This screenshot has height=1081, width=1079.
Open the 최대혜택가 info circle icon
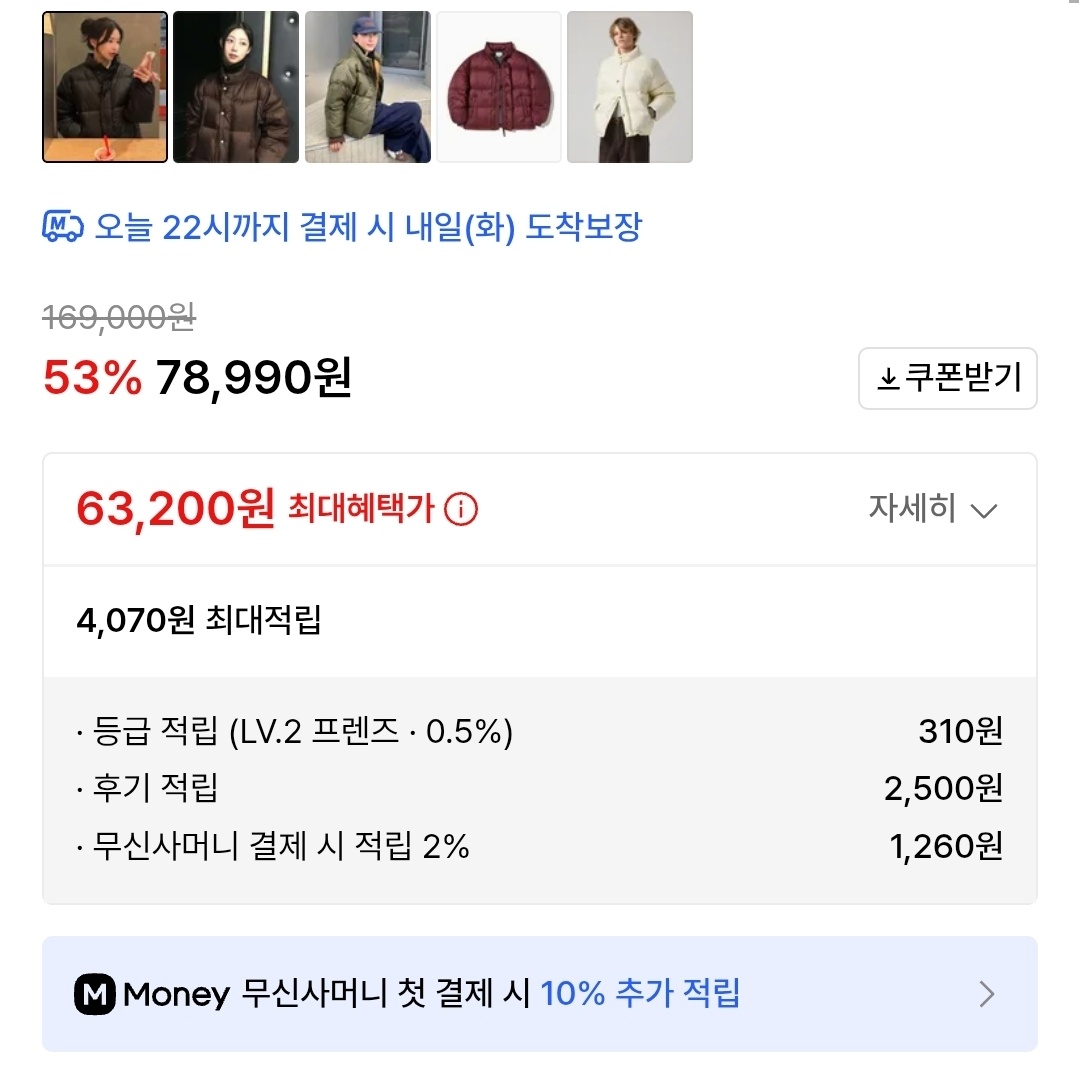pos(461,510)
